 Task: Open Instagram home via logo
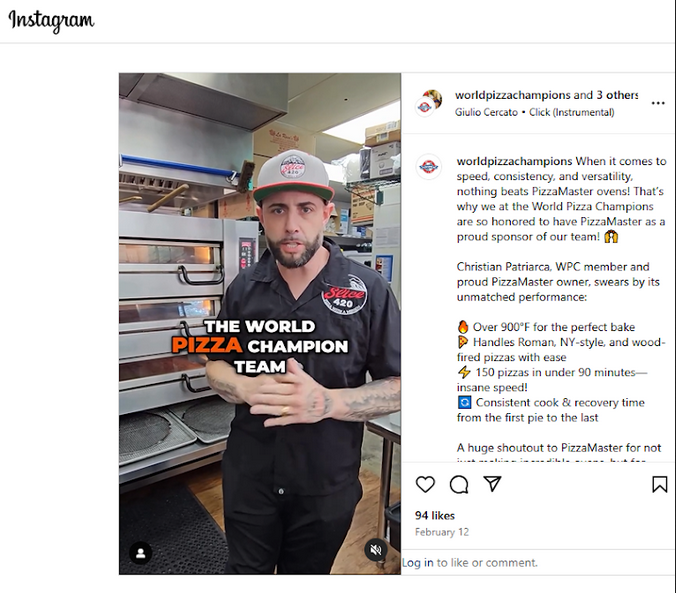click(51, 21)
